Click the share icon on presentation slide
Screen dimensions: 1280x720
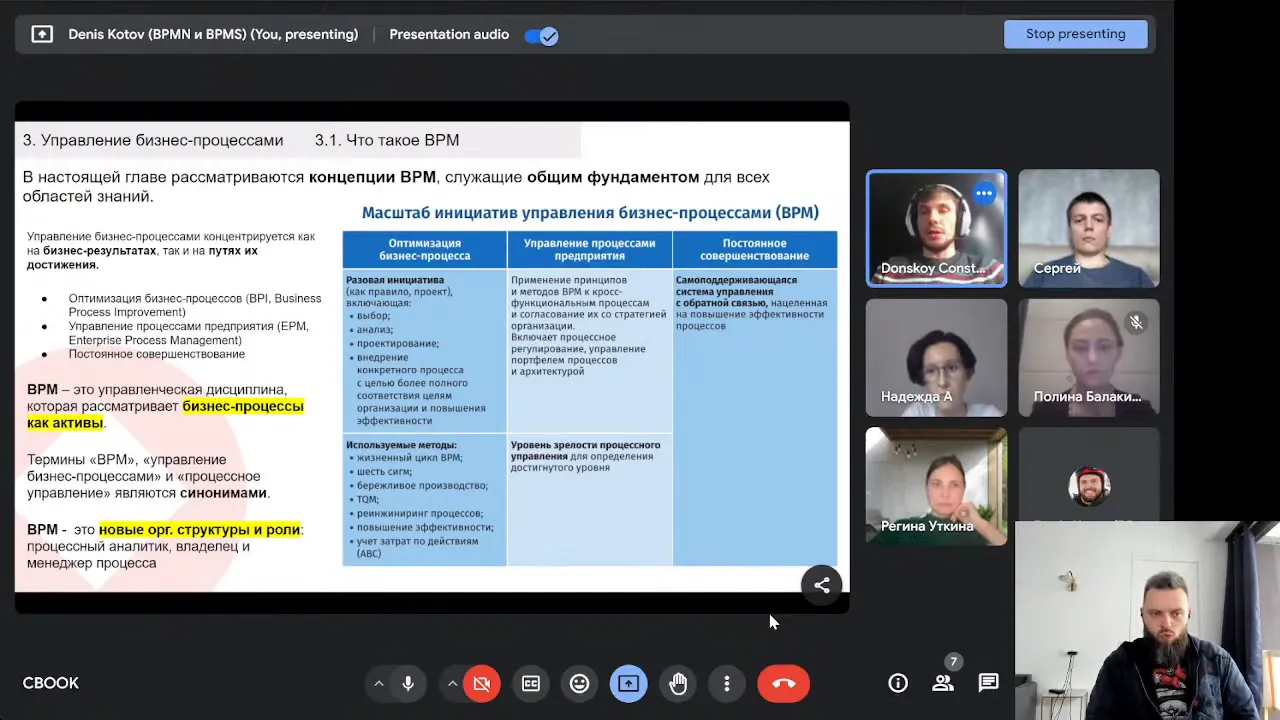[822, 586]
